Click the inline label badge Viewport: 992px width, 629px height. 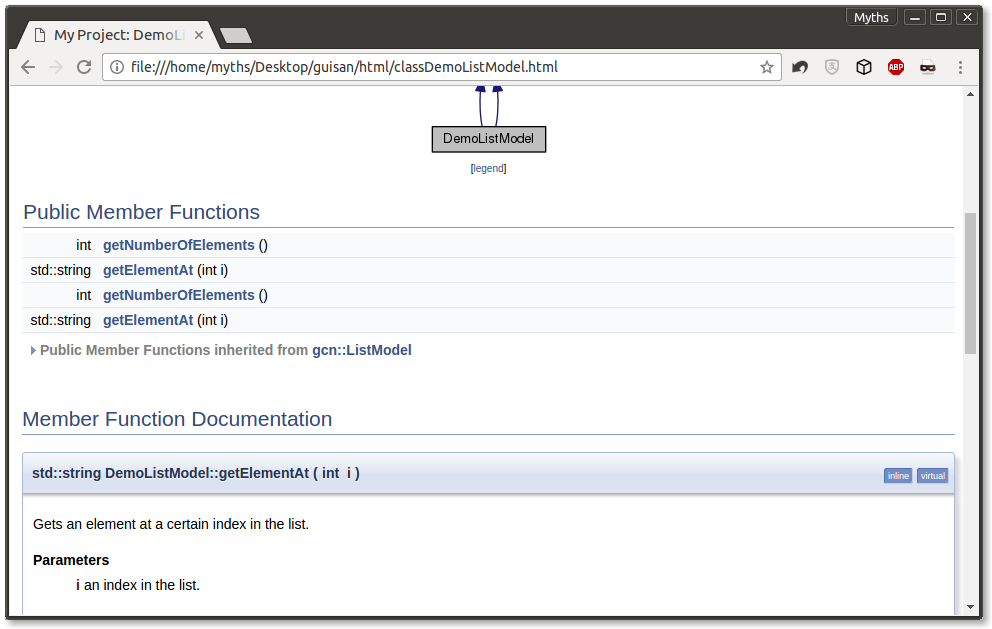click(898, 476)
